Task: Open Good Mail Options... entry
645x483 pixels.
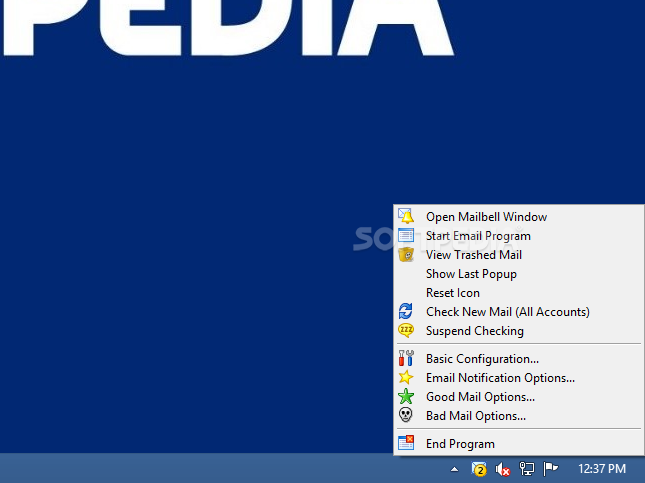Action: point(519,397)
